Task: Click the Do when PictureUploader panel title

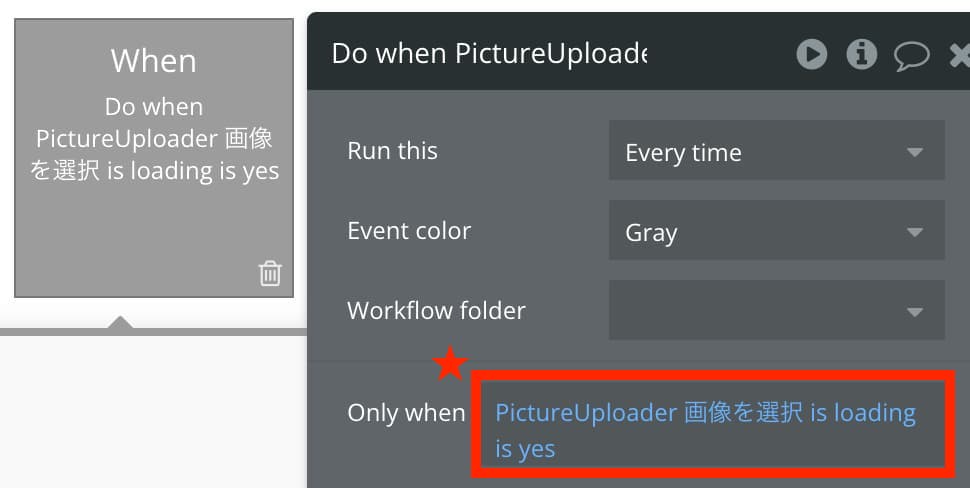Action: tap(489, 54)
